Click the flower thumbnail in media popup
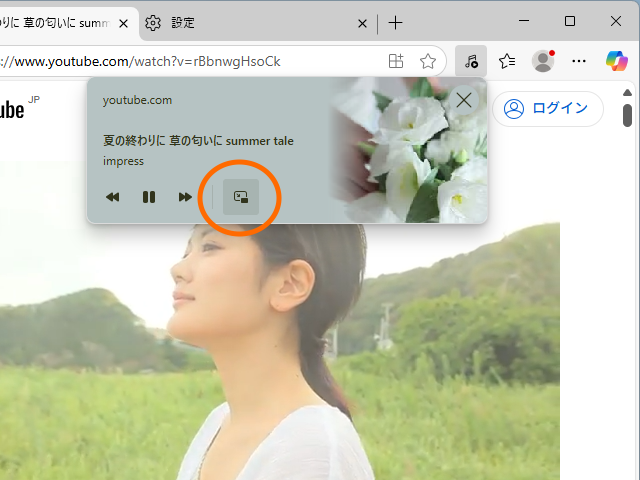This screenshot has width=640, height=480. 409,150
